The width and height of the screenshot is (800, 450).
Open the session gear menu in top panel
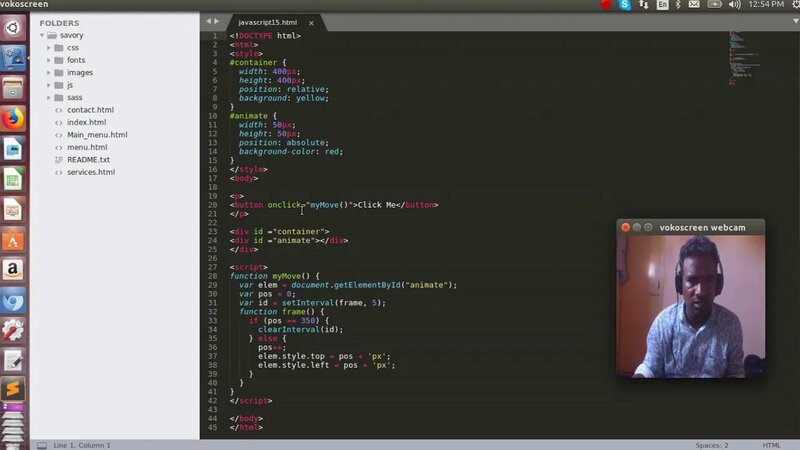click(x=795, y=5)
